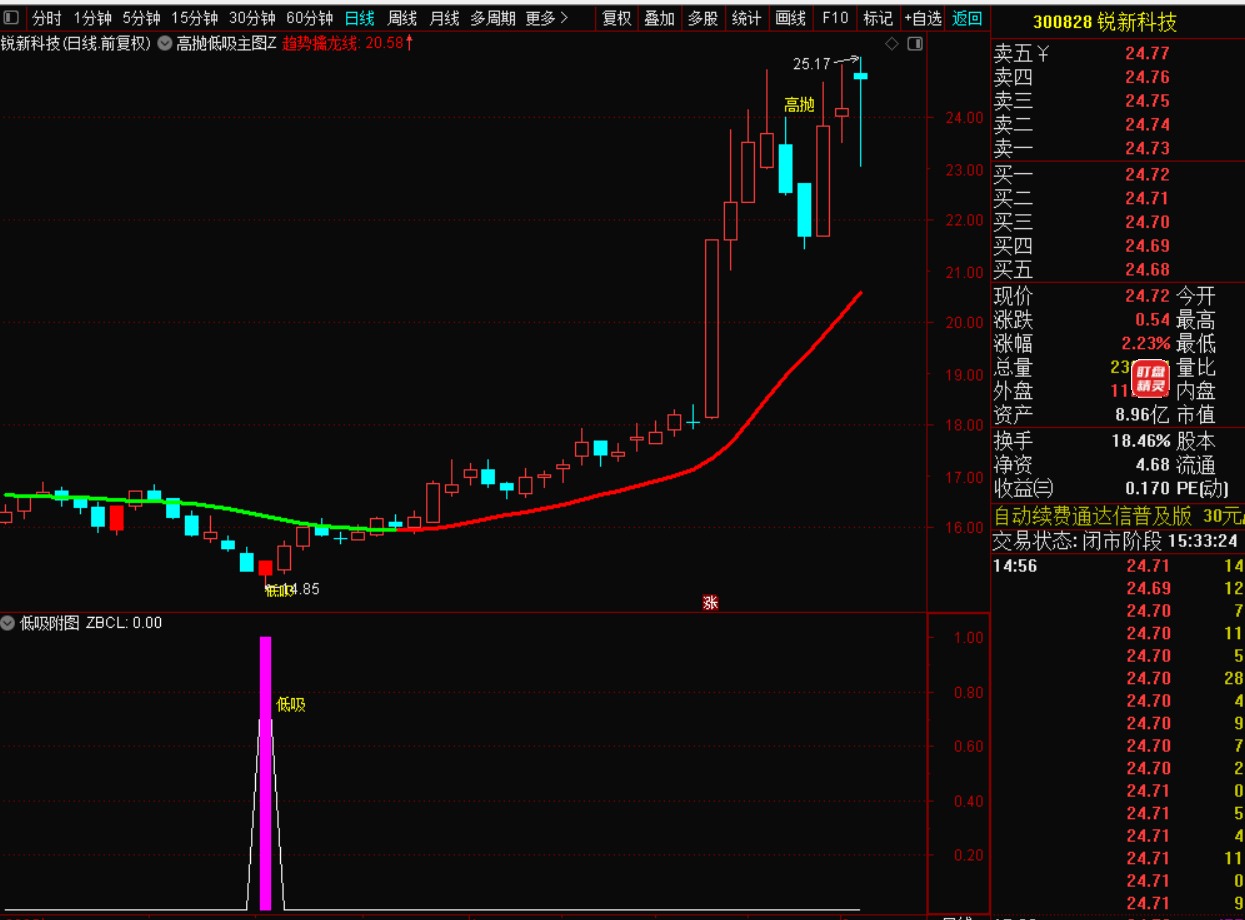Click the 叠加 overlay button
1245x920 pixels.
659,18
